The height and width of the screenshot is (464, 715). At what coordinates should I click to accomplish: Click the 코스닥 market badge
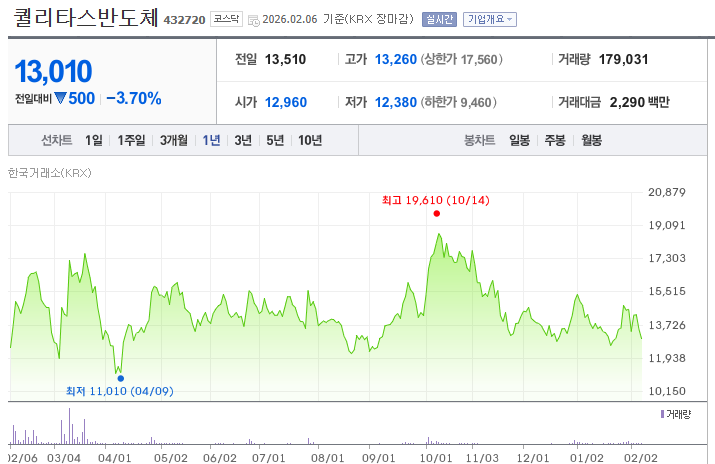(x=226, y=19)
